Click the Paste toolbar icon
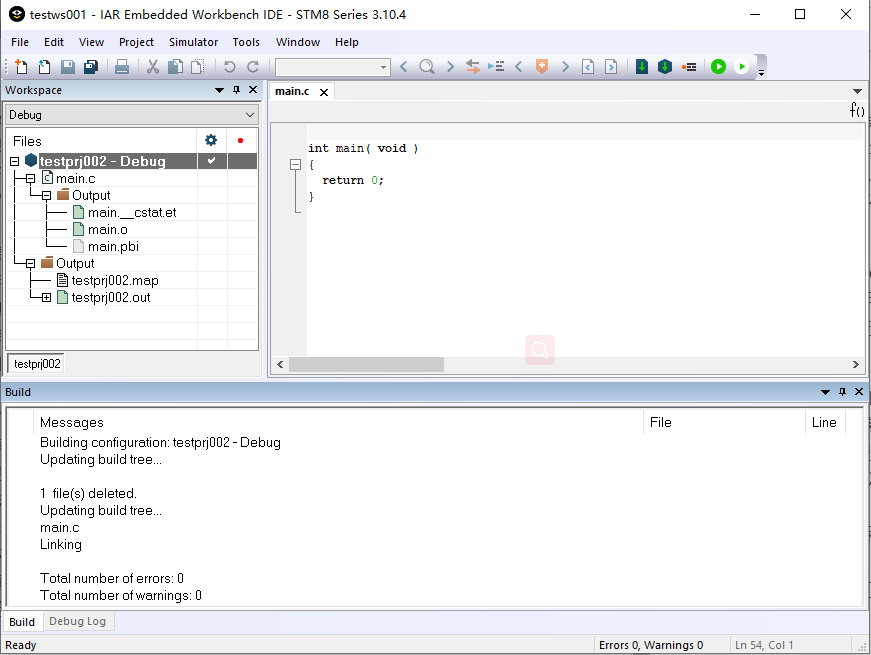The height and width of the screenshot is (655, 871). tap(198, 67)
